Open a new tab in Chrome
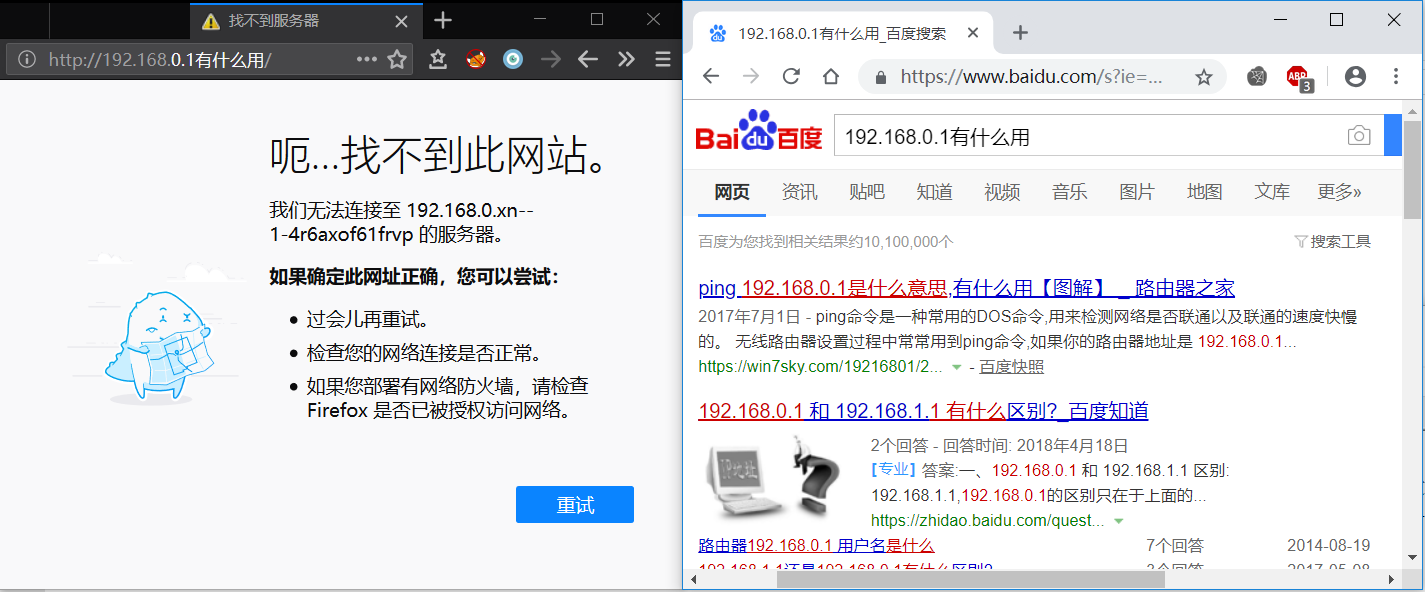 coord(1020,33)
